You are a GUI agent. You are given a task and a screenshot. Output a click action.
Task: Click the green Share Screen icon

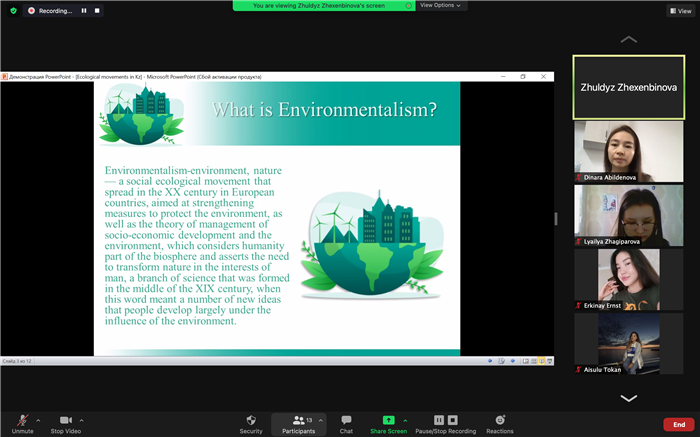[388, 420]
